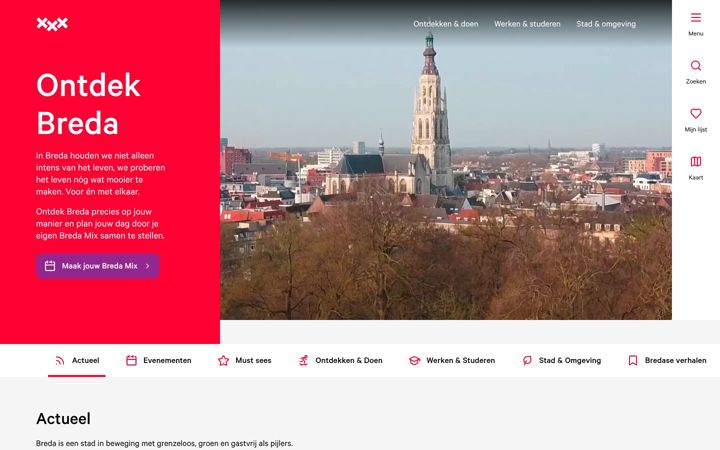Click the Must sees star icon

(x=224, y=360)
